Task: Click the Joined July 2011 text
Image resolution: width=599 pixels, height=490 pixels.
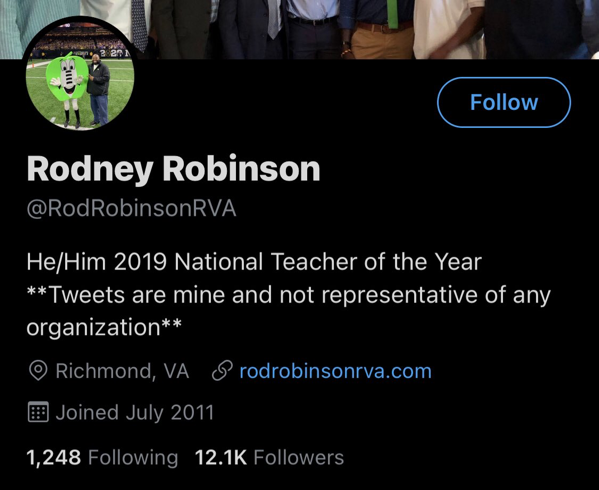Action: tap(134, 412)
